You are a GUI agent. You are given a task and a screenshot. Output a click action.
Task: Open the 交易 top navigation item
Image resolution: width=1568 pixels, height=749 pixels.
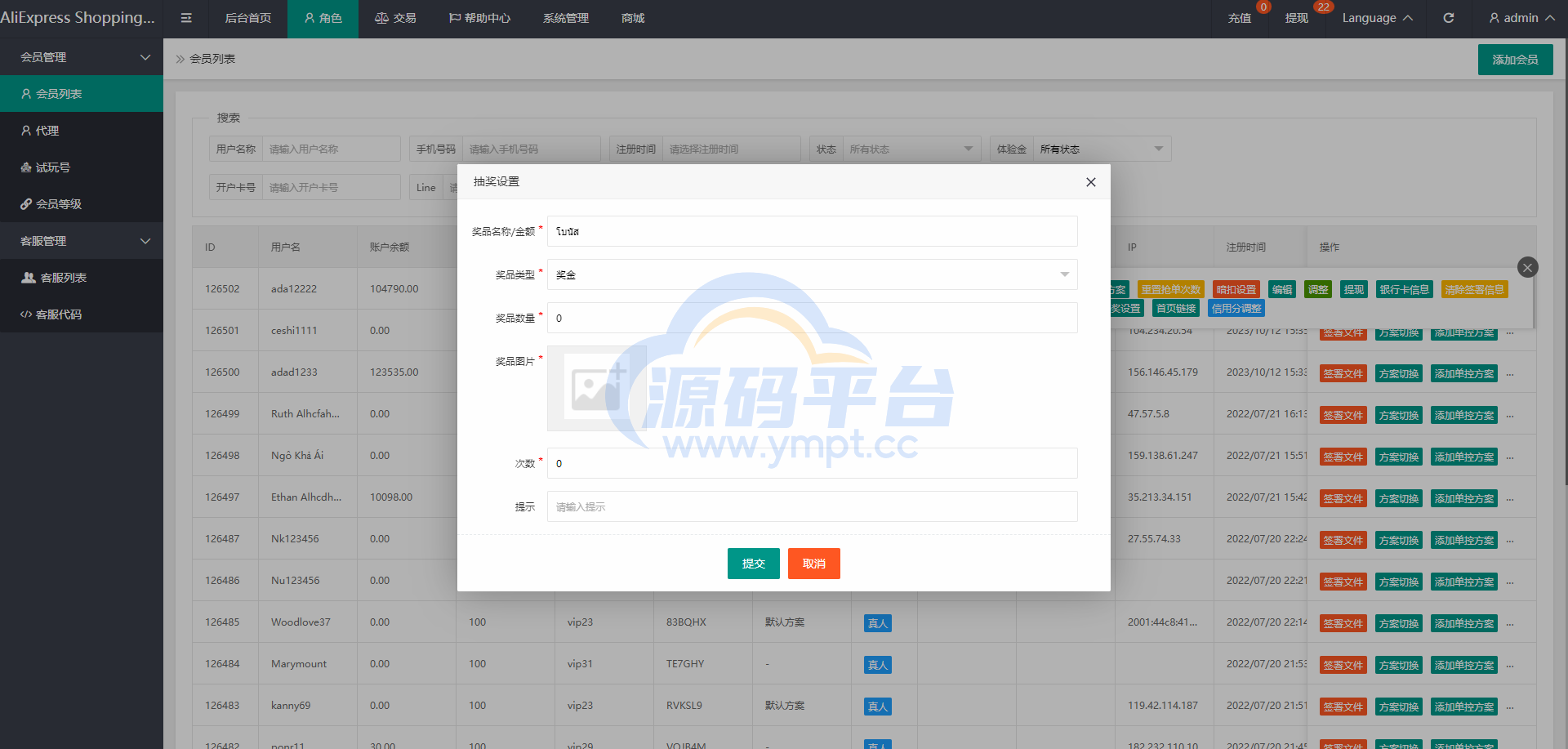pyautogui.click(x=395, y=18)
